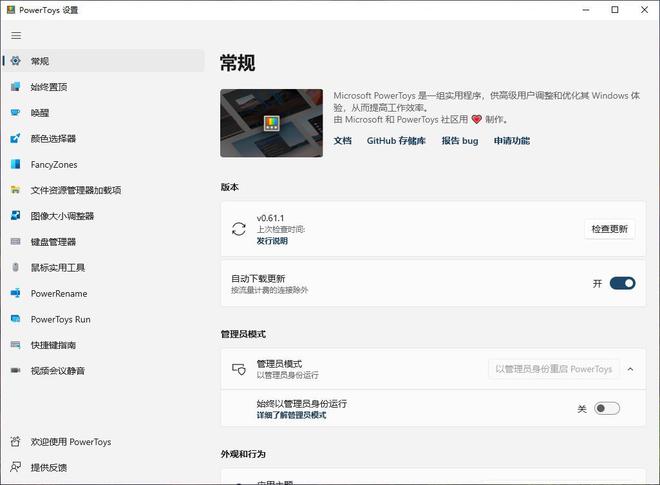The image size is (660, 485).
Task: Click the shield icon beside 管理员模式
Action: coord(239,369)
